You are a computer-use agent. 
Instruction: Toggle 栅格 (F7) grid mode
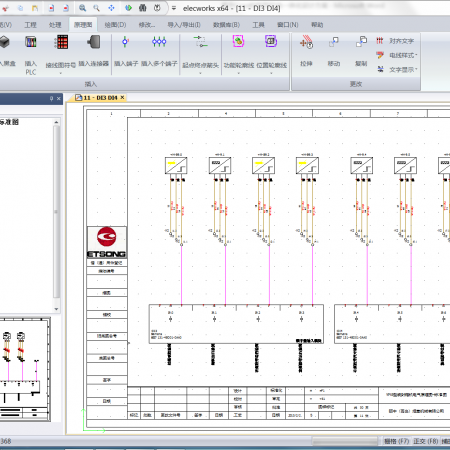tap(397, 441)
